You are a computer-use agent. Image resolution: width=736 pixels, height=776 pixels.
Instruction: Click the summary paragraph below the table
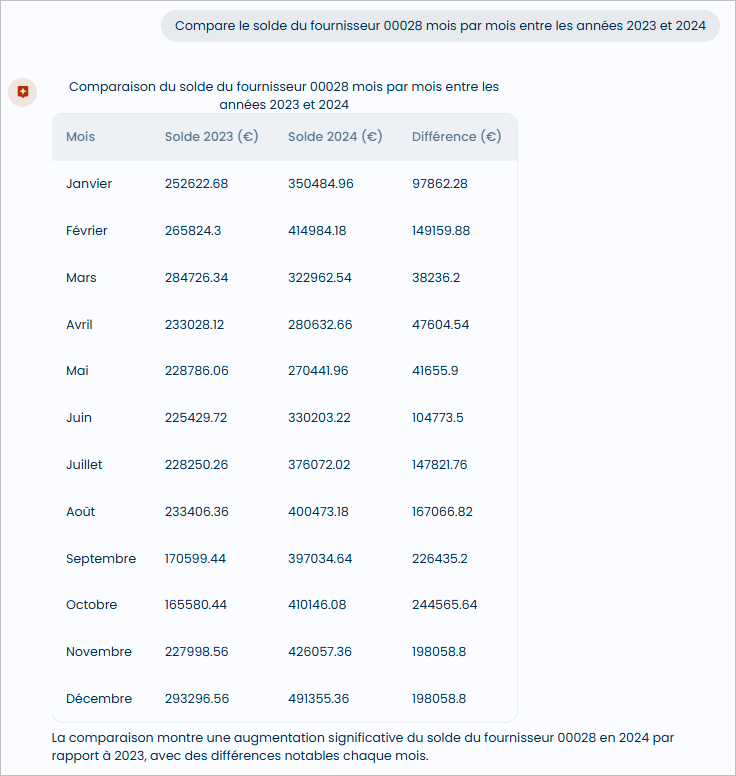[362, 747]
